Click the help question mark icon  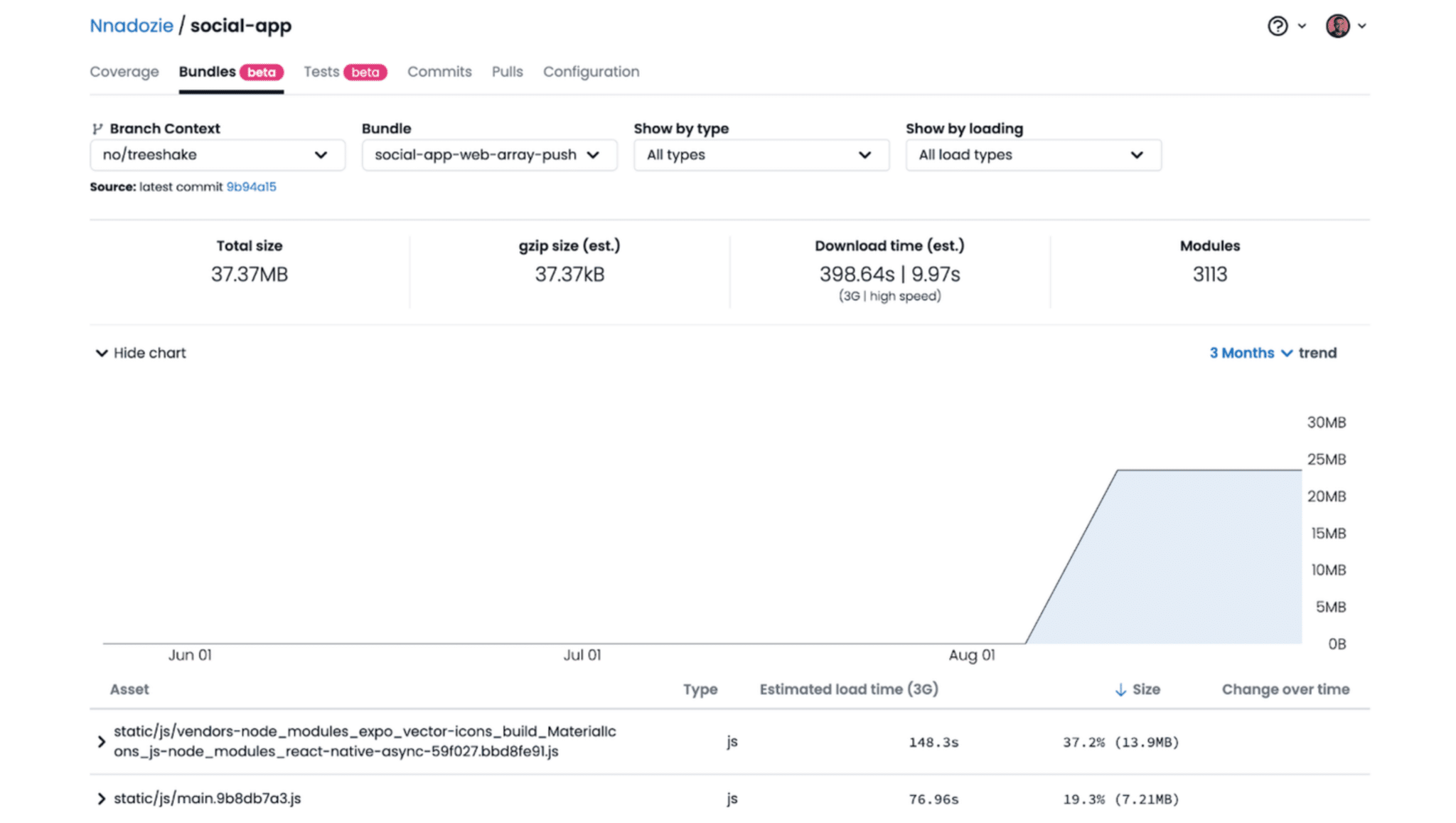pos(1276,26)
